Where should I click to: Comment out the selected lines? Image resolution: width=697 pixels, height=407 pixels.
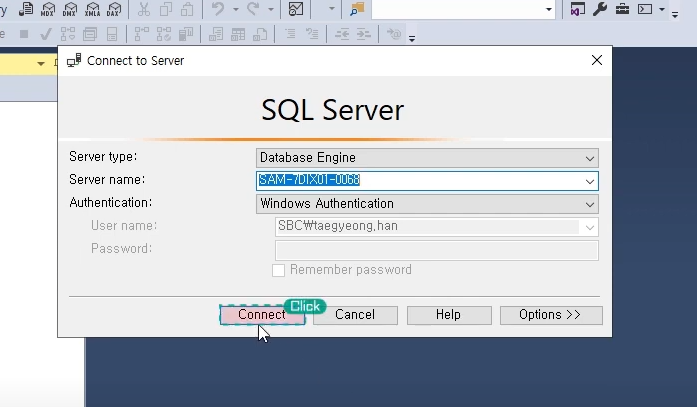pos(290,34)
